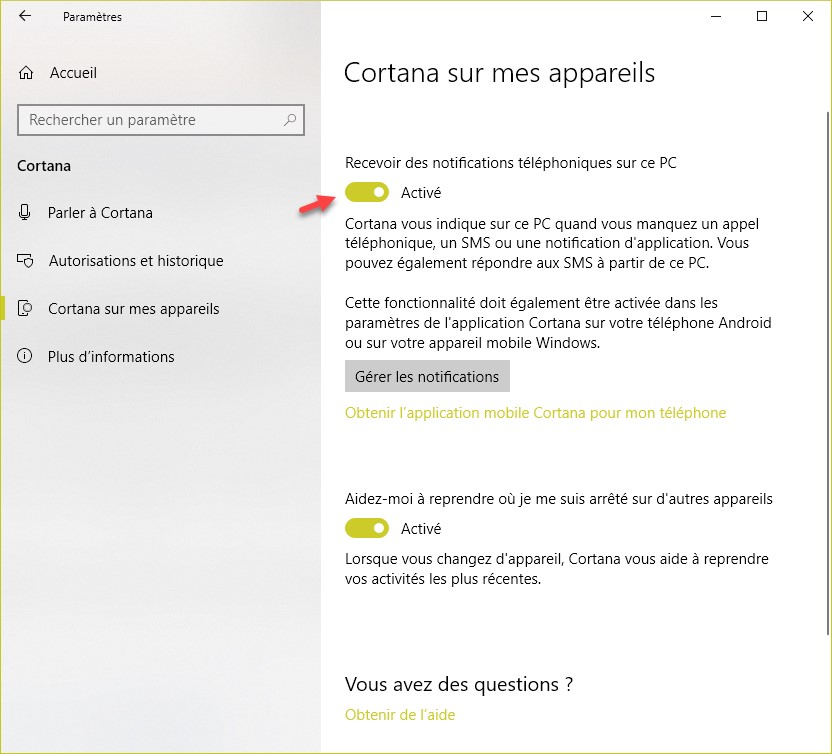Open the Cortana mobile app download link
Viewport: 832px width, 754px height.
535,413
